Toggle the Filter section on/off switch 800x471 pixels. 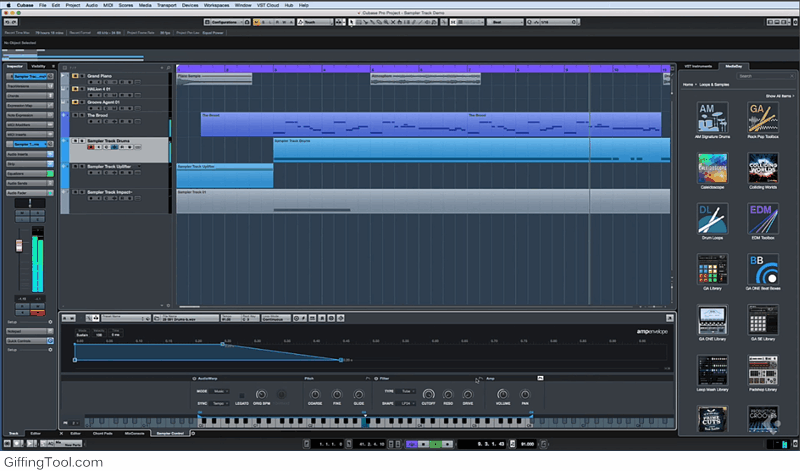pos(376,379)
